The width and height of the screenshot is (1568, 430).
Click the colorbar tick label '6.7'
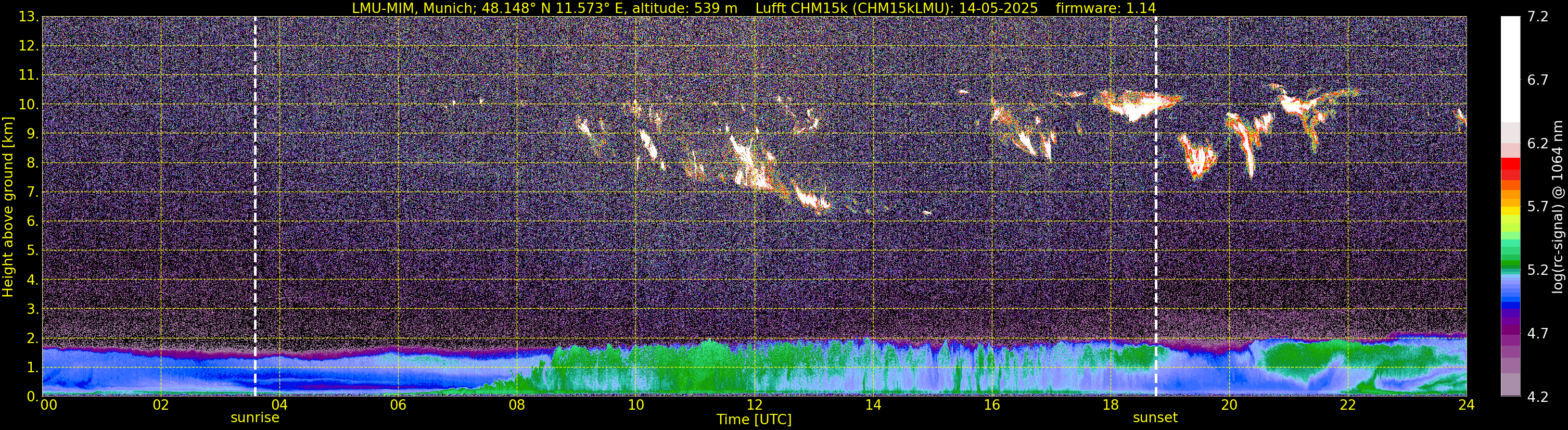click(x=1538, y=80)
